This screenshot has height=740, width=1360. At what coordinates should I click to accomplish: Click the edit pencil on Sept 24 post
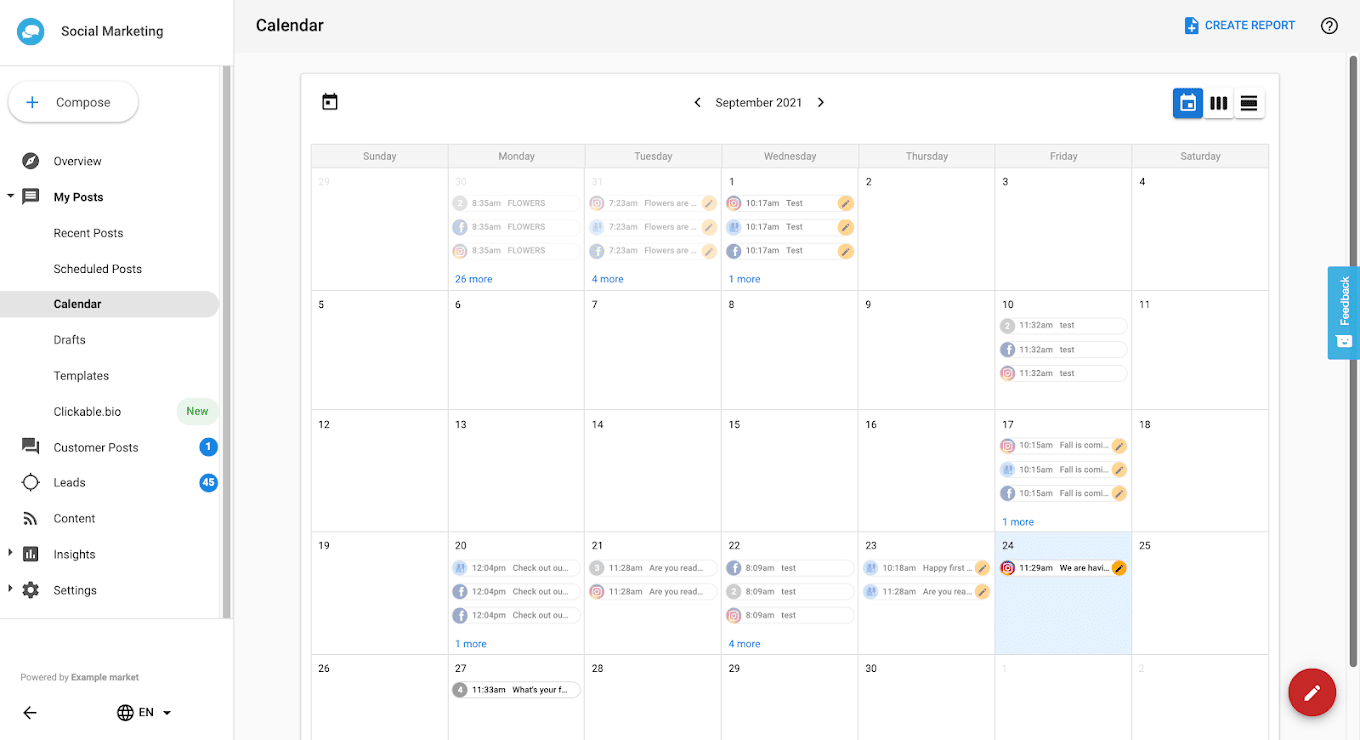click(1119, 568)
